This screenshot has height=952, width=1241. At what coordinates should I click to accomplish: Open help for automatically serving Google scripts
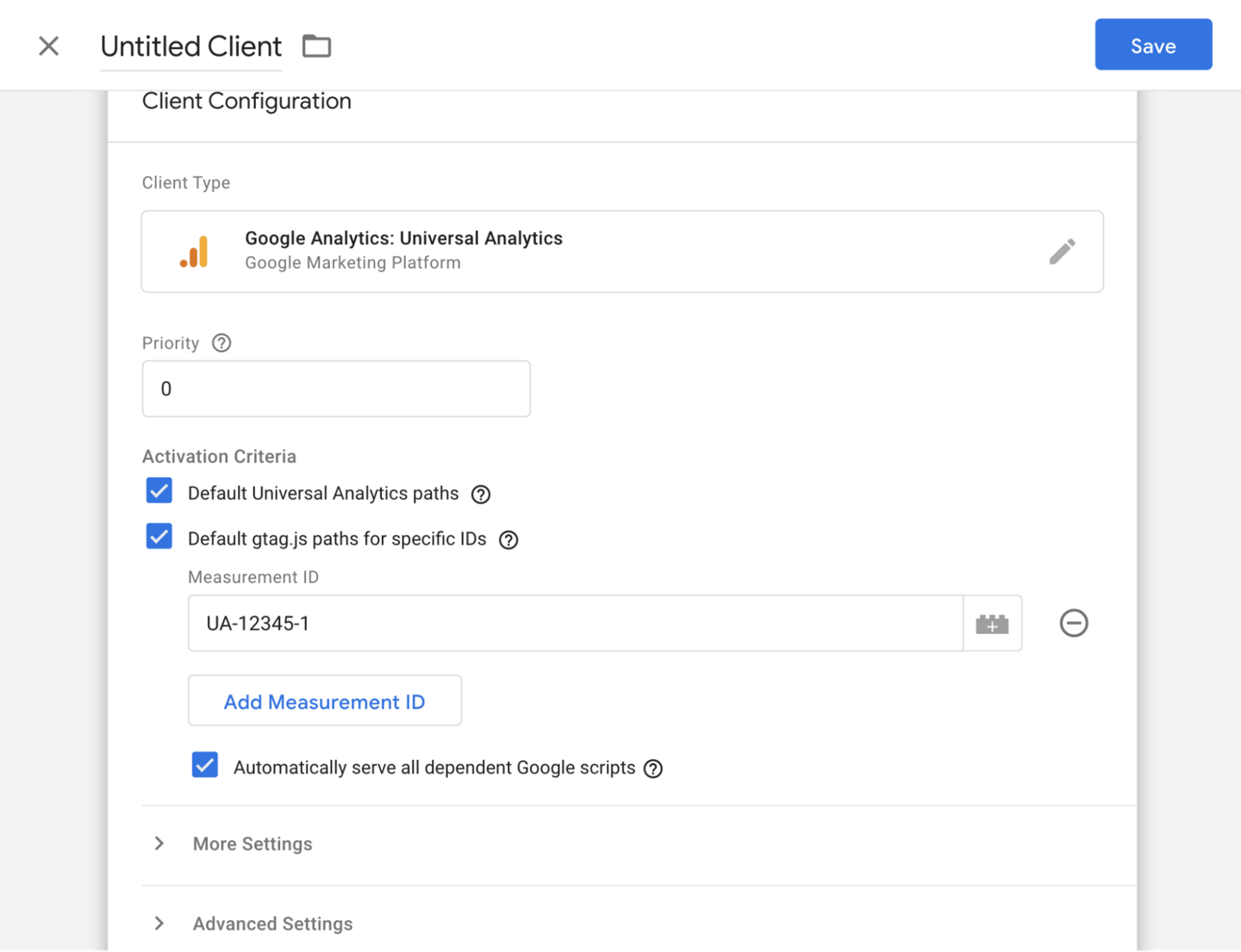[x=652, y=768]
